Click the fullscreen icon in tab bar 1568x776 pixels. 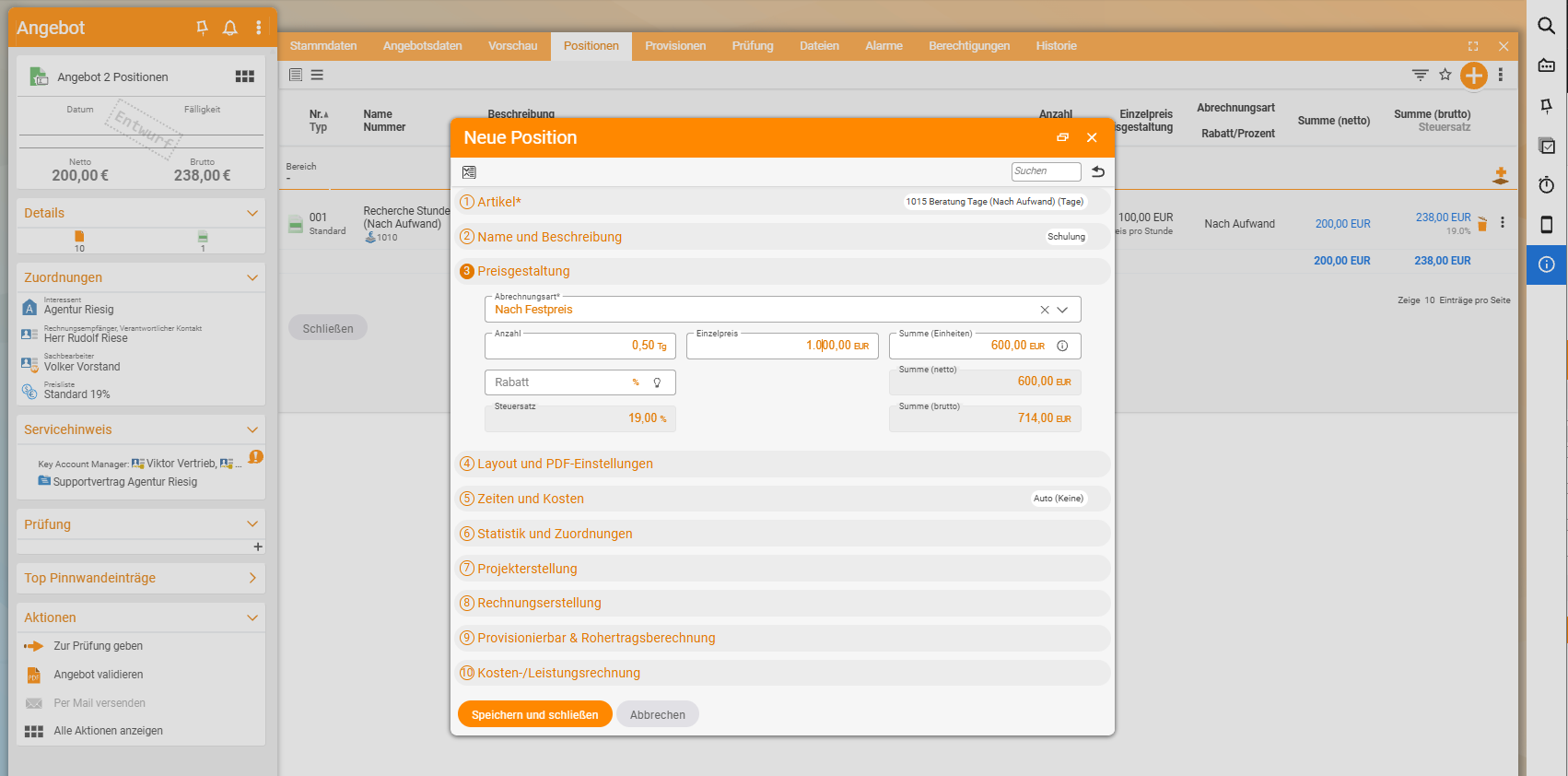[1473, 46]
